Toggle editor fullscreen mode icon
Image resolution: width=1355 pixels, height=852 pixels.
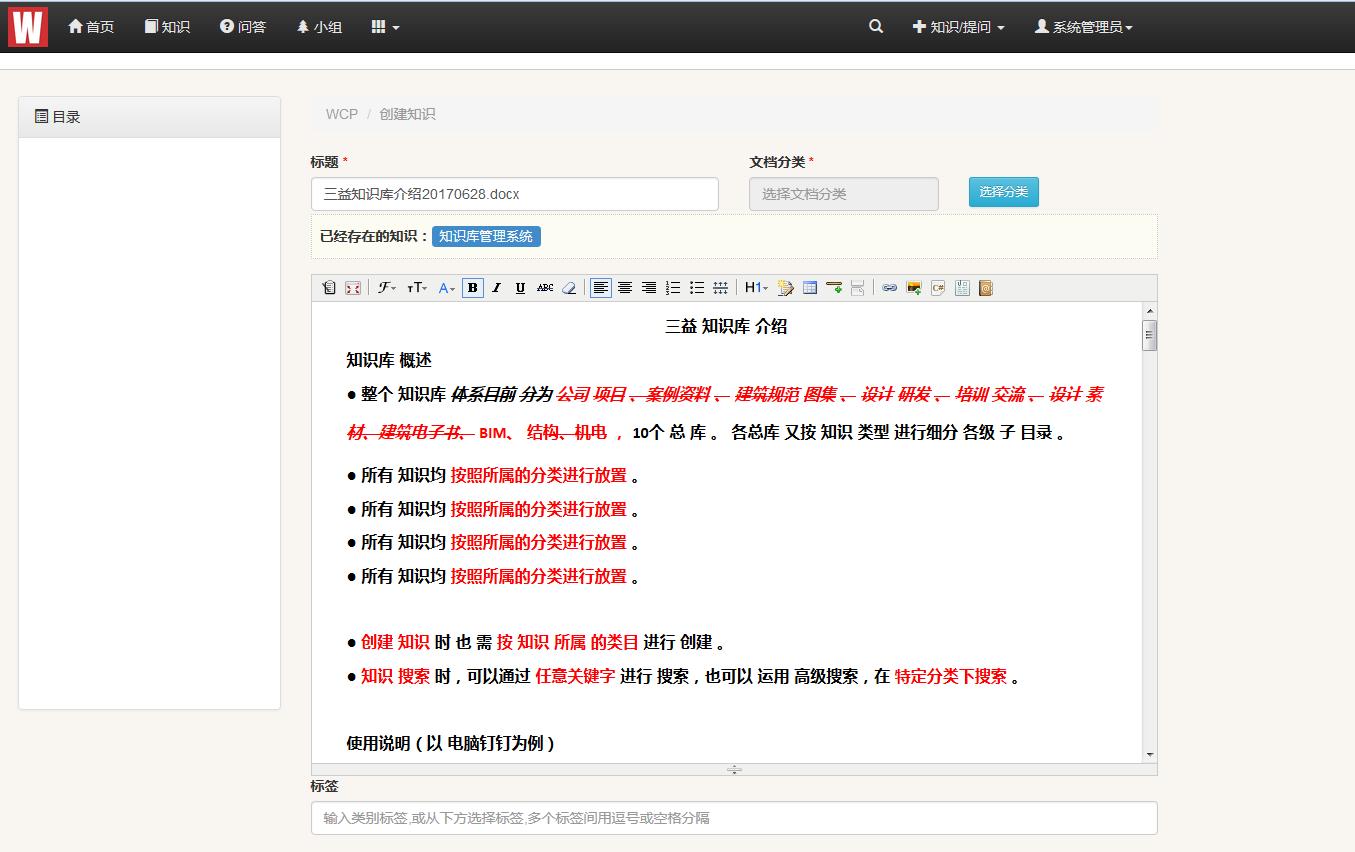coord(353,288)
